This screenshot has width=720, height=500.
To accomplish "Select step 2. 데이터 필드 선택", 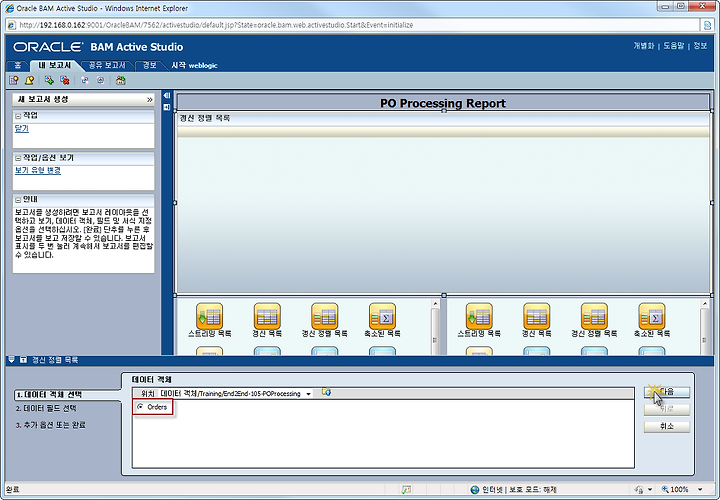I will tap(46, 408).
